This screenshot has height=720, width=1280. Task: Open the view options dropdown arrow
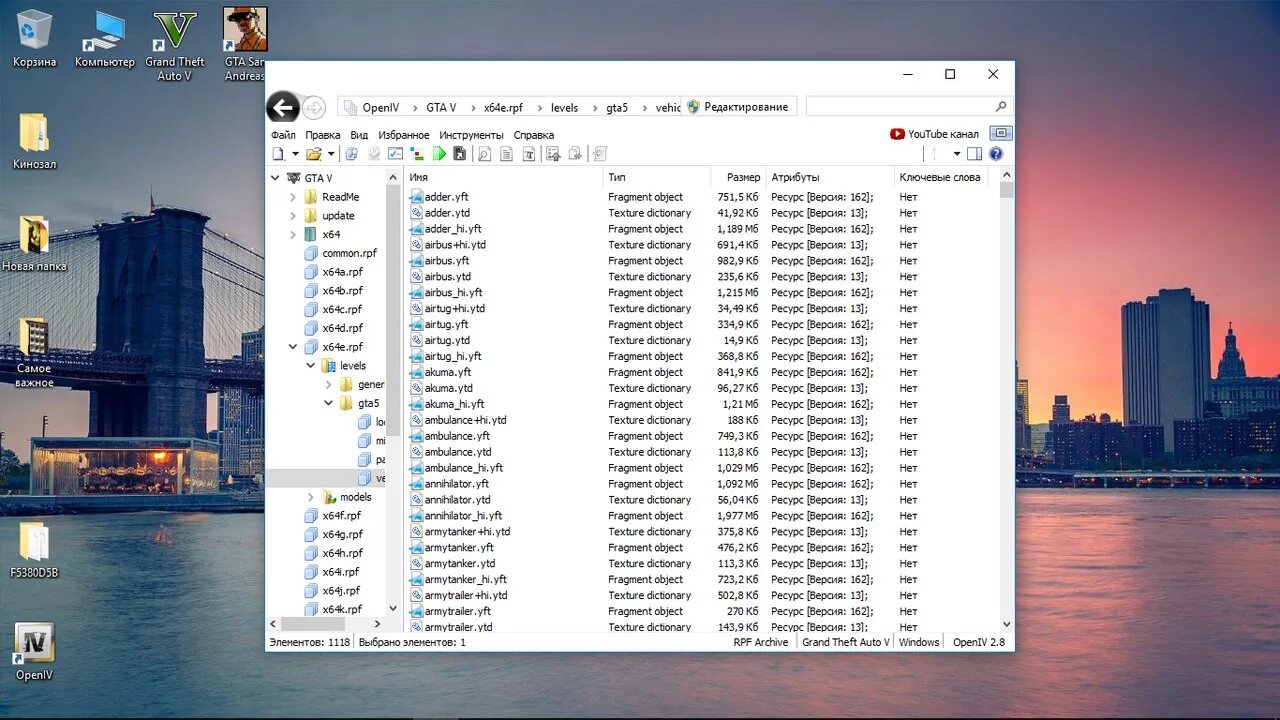(x=957, y=154)
